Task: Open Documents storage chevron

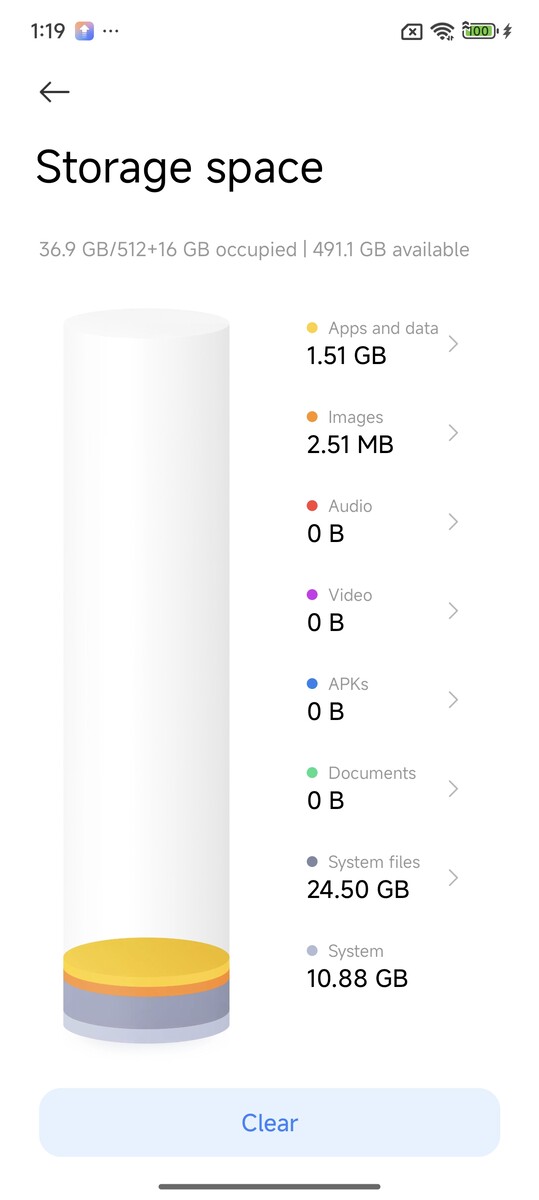Action: [x=453, y=789]
